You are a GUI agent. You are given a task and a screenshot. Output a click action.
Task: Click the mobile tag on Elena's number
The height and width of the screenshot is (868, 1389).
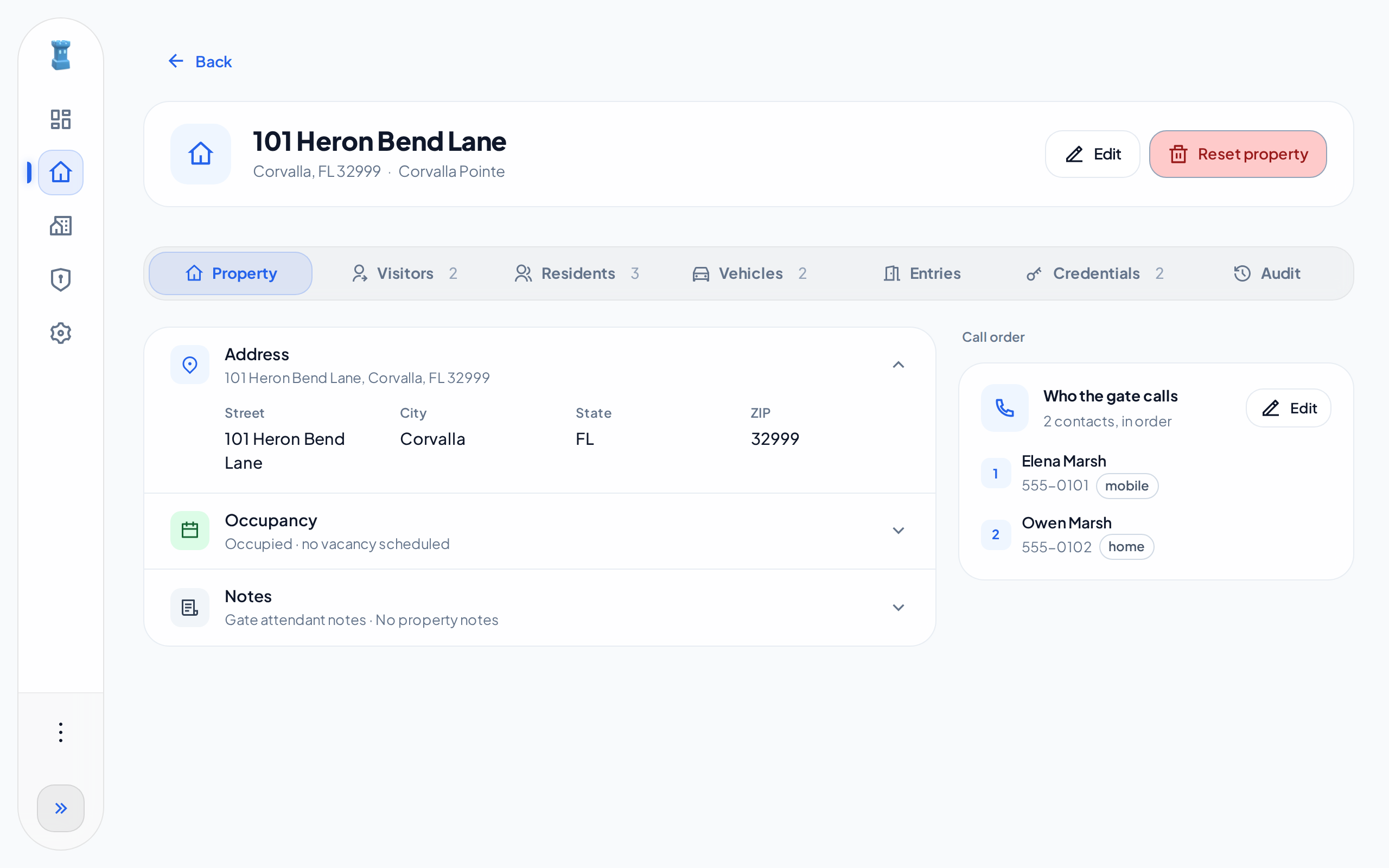[1127, 486]
